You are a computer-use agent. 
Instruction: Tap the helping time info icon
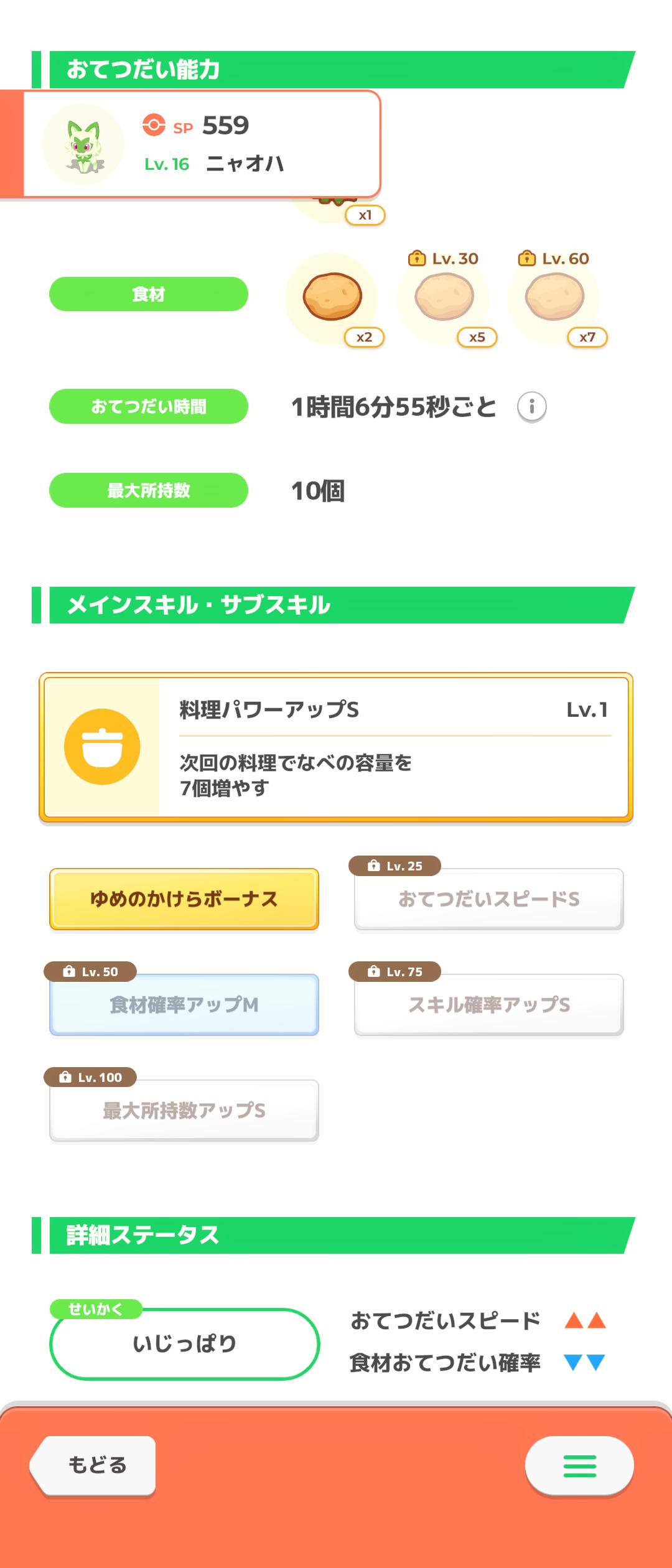532,407
